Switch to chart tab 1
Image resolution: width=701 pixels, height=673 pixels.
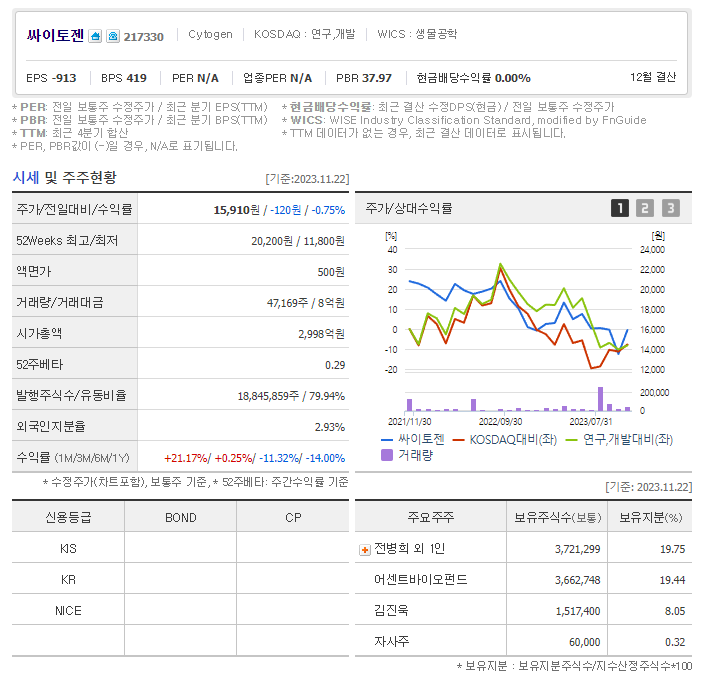point(620,208)
